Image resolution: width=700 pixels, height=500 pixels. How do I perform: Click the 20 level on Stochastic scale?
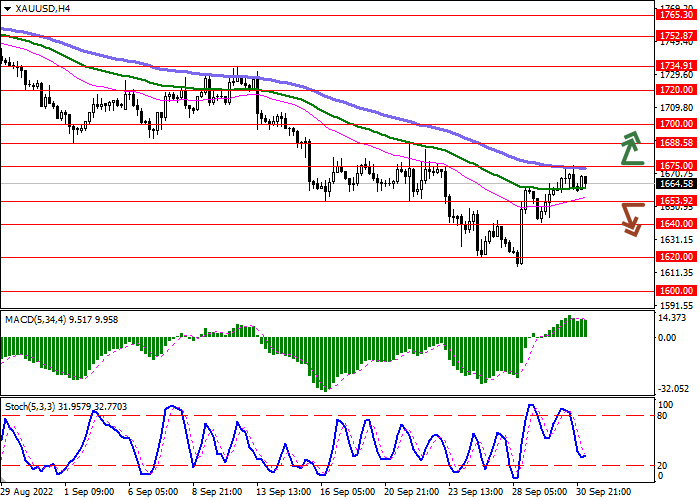[x=663, y=466]
